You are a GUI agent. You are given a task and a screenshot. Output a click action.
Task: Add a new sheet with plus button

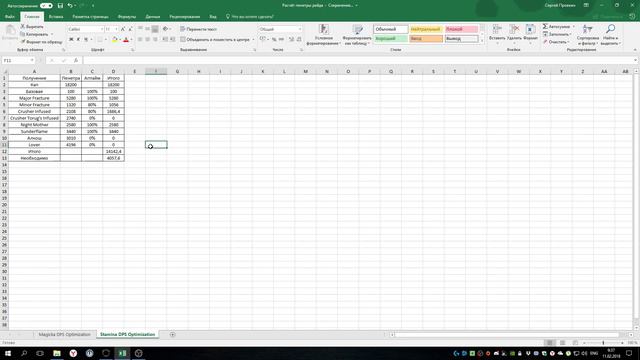click(x=173, y=335)
